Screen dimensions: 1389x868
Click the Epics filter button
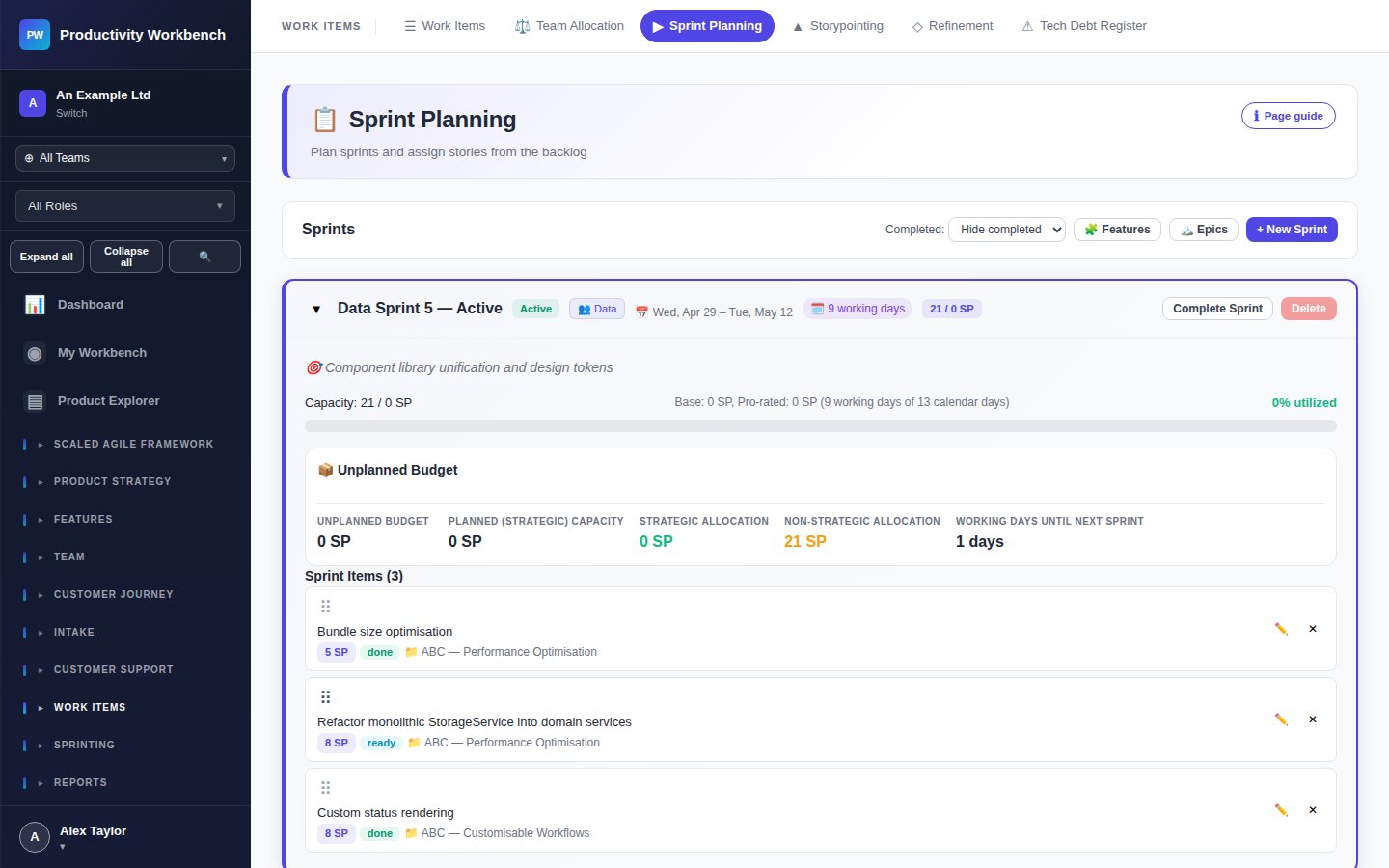1204,230
